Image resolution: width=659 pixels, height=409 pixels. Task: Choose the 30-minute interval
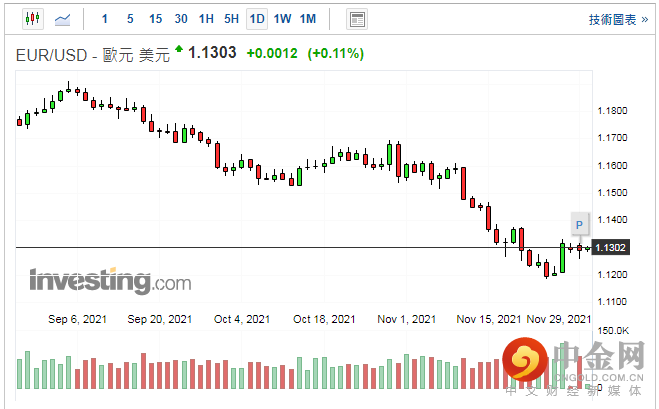point(180,19)
